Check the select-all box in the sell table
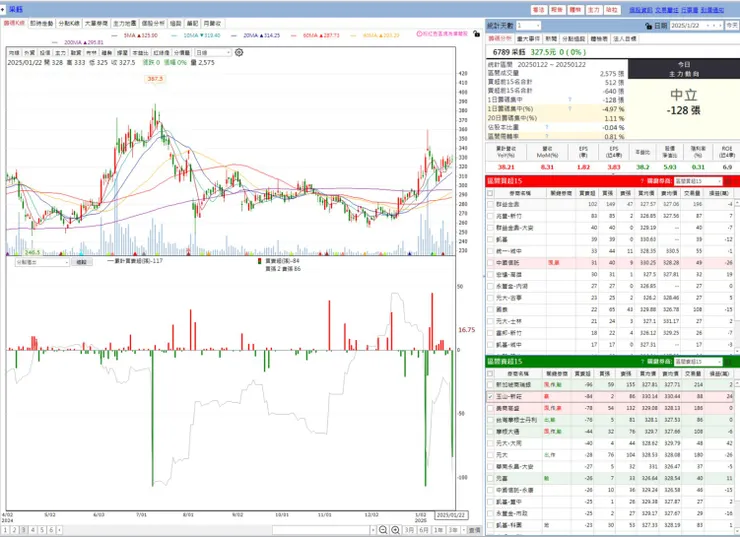The image size is (740, 537). (490, 374)
